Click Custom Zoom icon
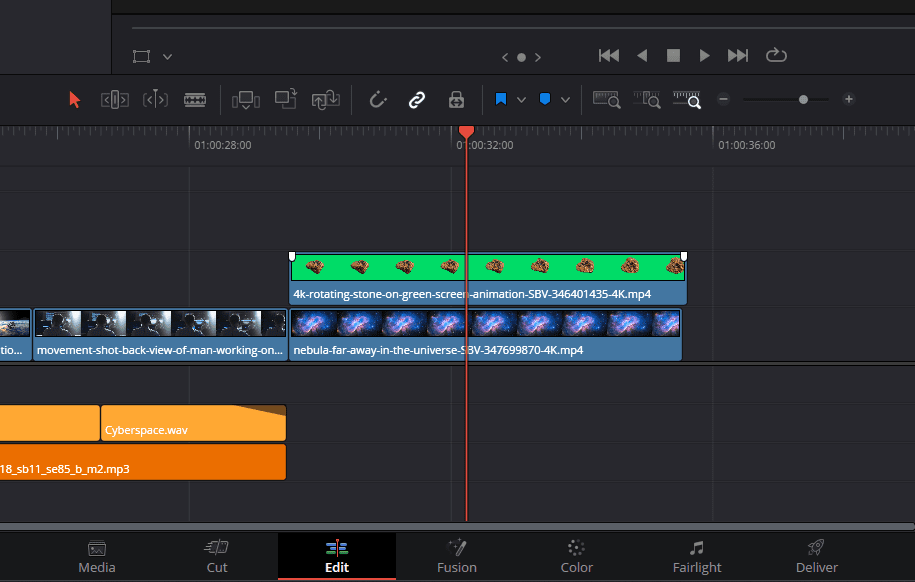Image resolution: width=915 pixels, height=582 pixels. [687, 100]
